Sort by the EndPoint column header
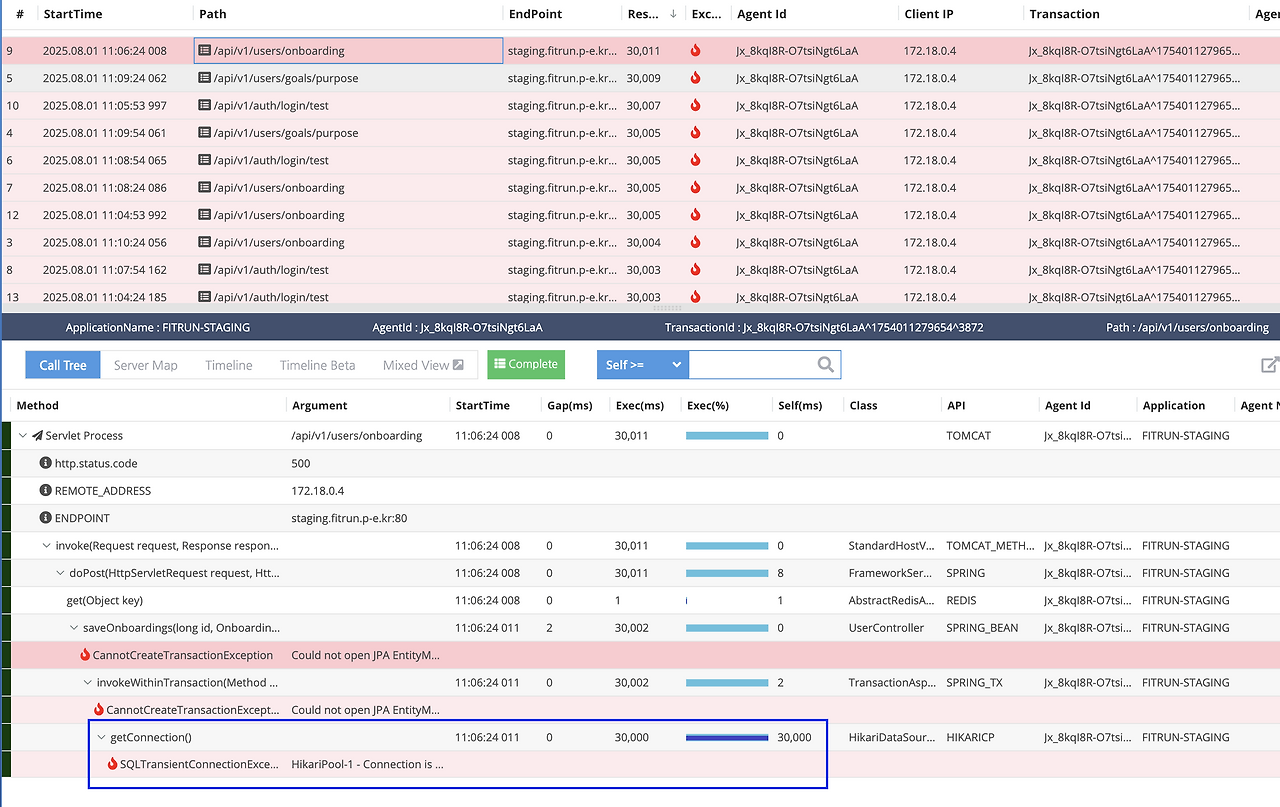This screenshot has width=1280, height=807. tap(535, 14)
